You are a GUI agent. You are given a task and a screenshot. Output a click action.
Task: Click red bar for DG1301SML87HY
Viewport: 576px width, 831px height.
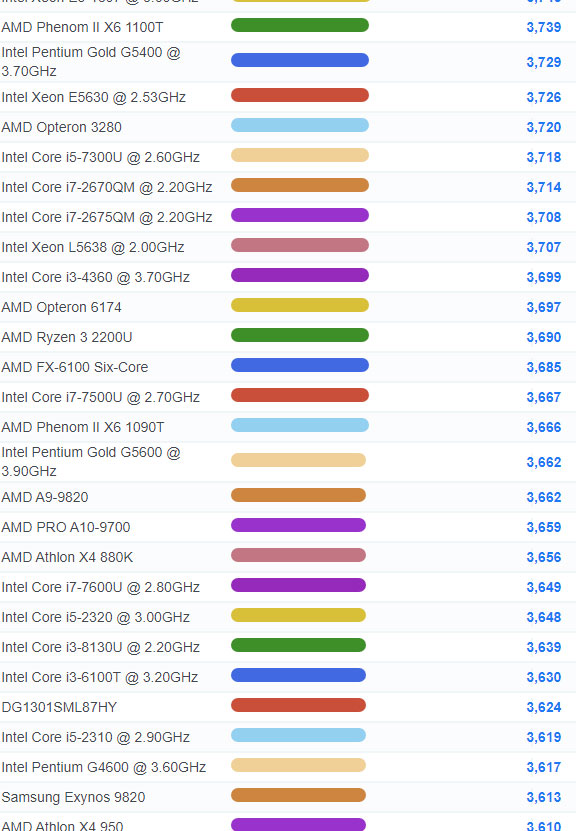[x=298, y=705]
